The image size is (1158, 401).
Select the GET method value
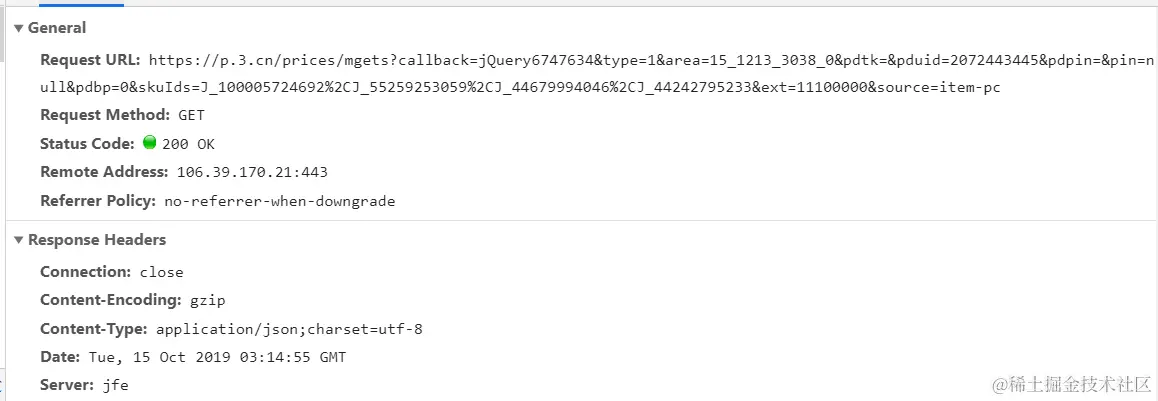coord(191,116)
